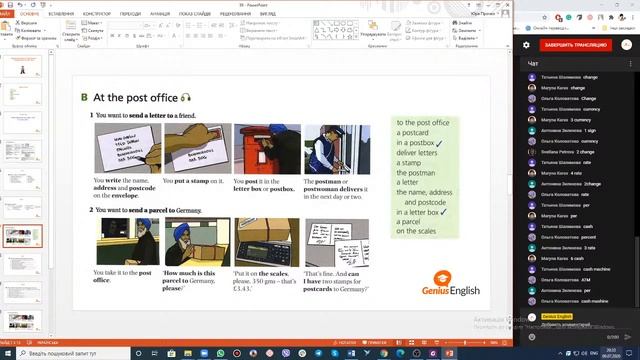Open the Виділити select dropdown
Screen dimensions: 640x360
pos(465,38)
